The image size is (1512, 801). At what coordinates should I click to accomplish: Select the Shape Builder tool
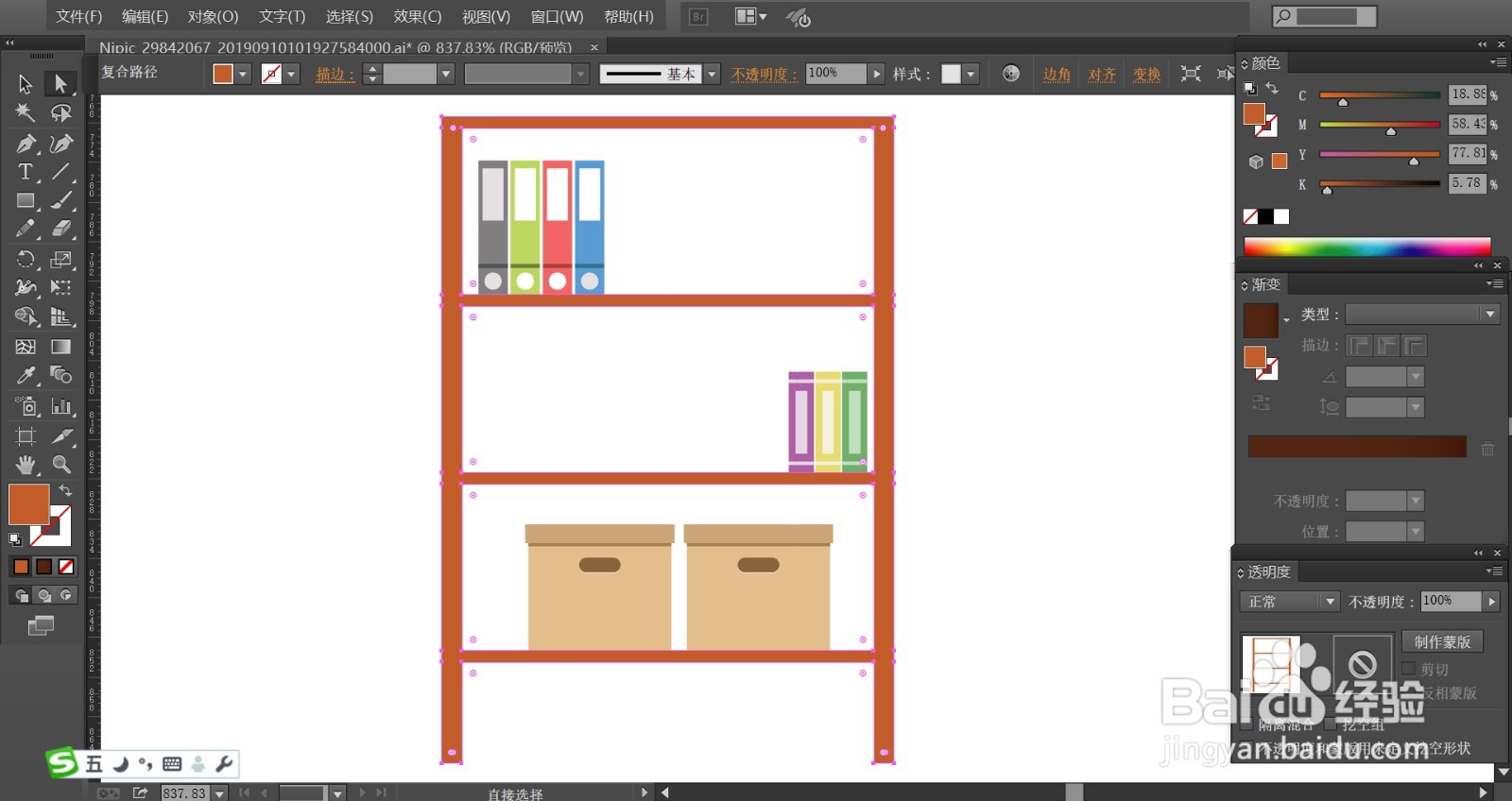pos(26,317)
